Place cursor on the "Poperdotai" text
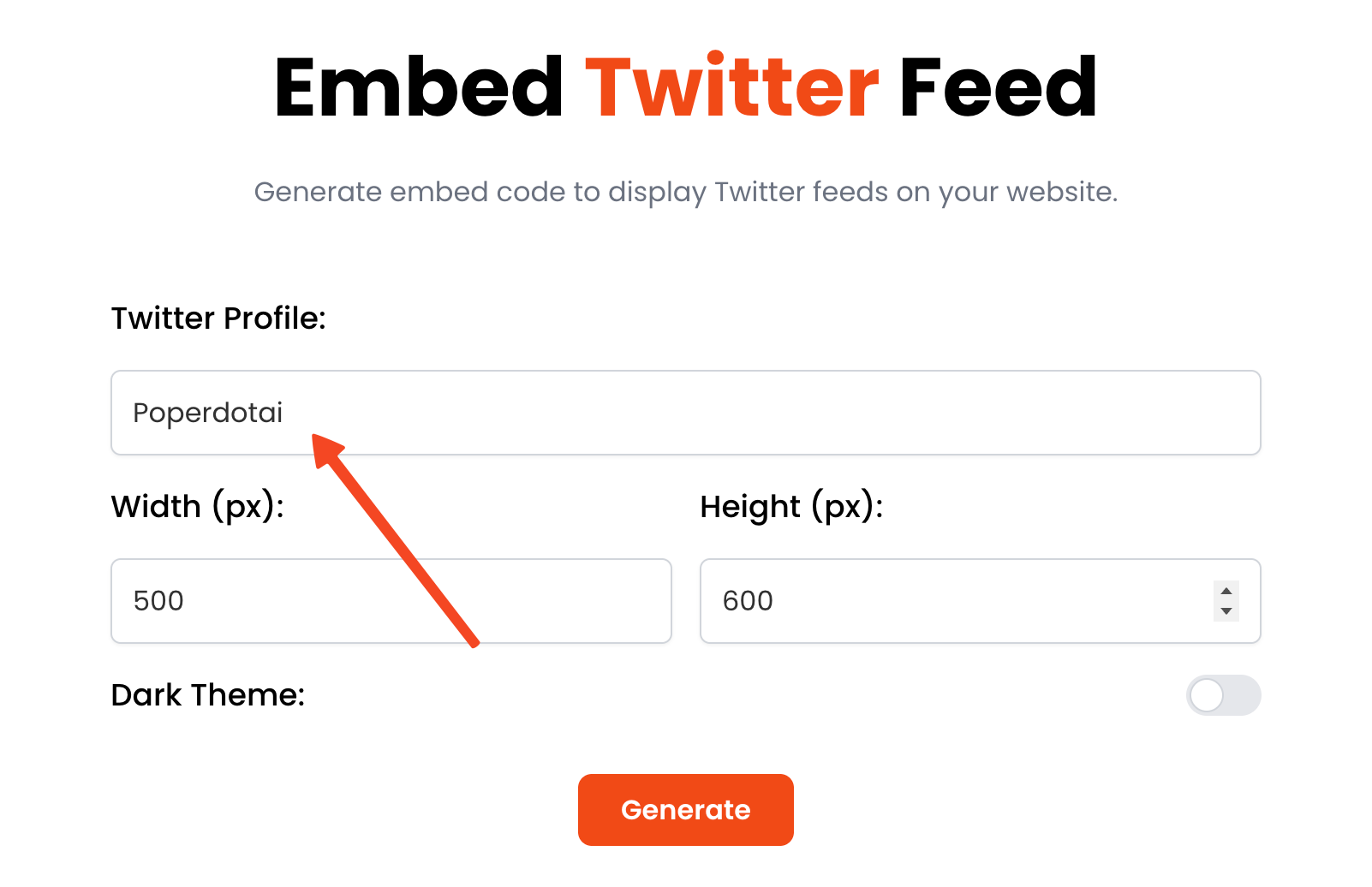Image resolution: width=1372 pixels, height=887 pixels. pyautogui.click(x=207, y=413)
